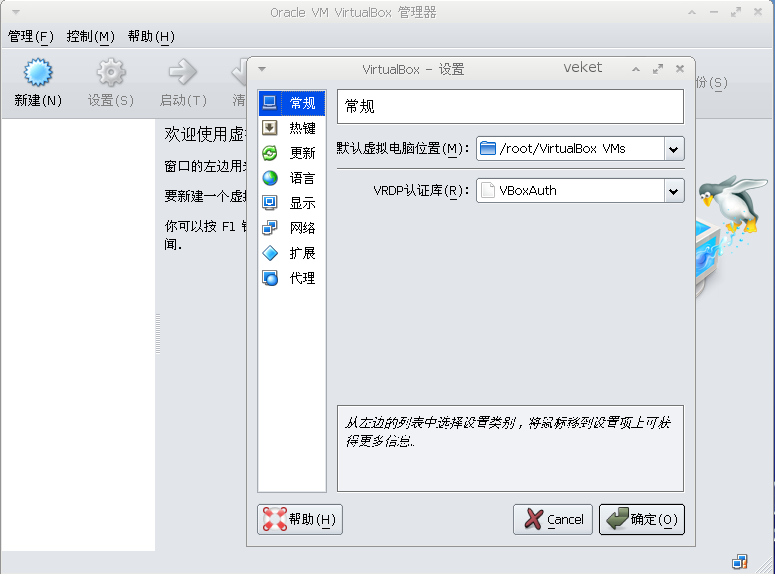Click the /root/VirtualBox VMs path field
Viewport: 775px width, 574px height.
tap(571, 149)
